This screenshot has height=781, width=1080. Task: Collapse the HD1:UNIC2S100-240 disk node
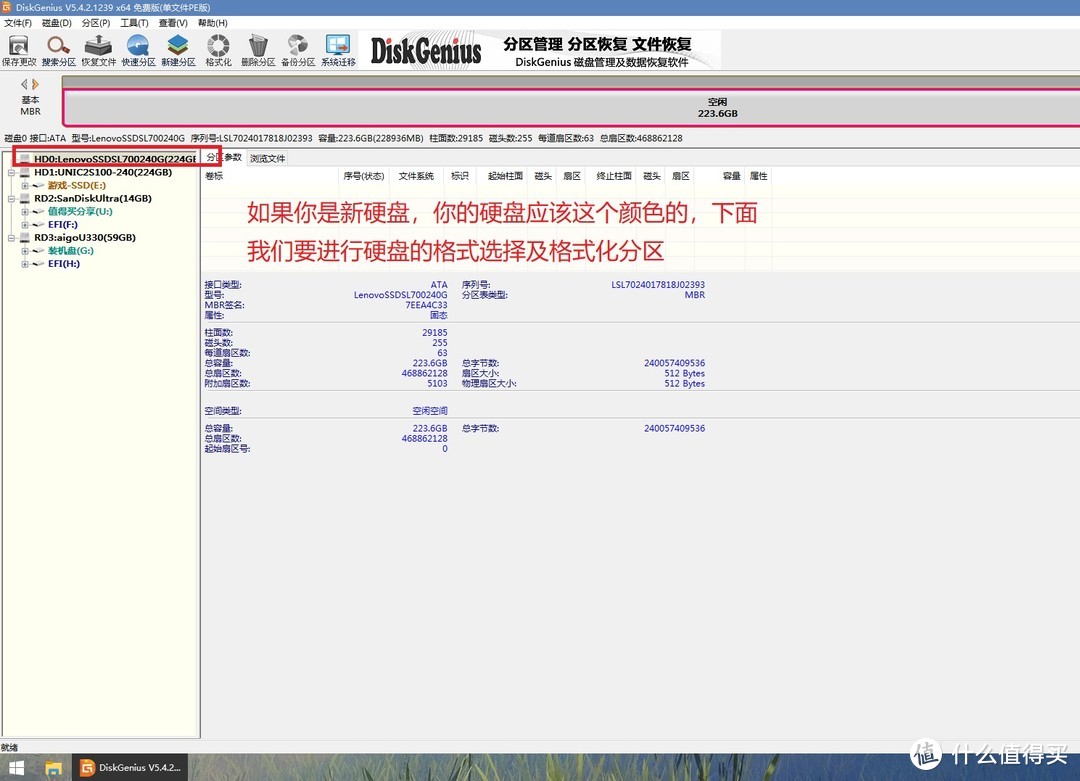point(11,172)
